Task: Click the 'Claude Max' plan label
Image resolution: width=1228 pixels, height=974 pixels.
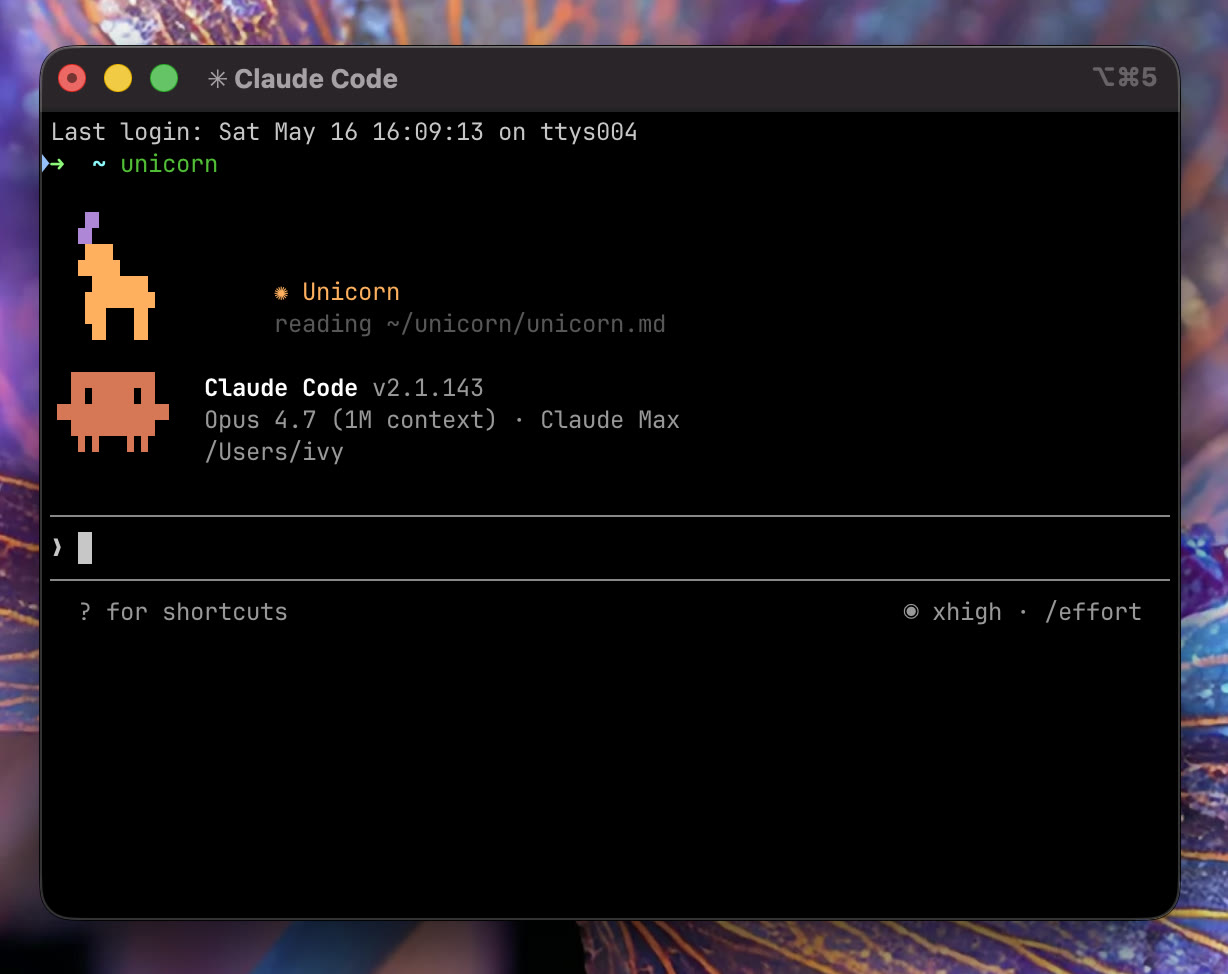Action: (610, 420)
